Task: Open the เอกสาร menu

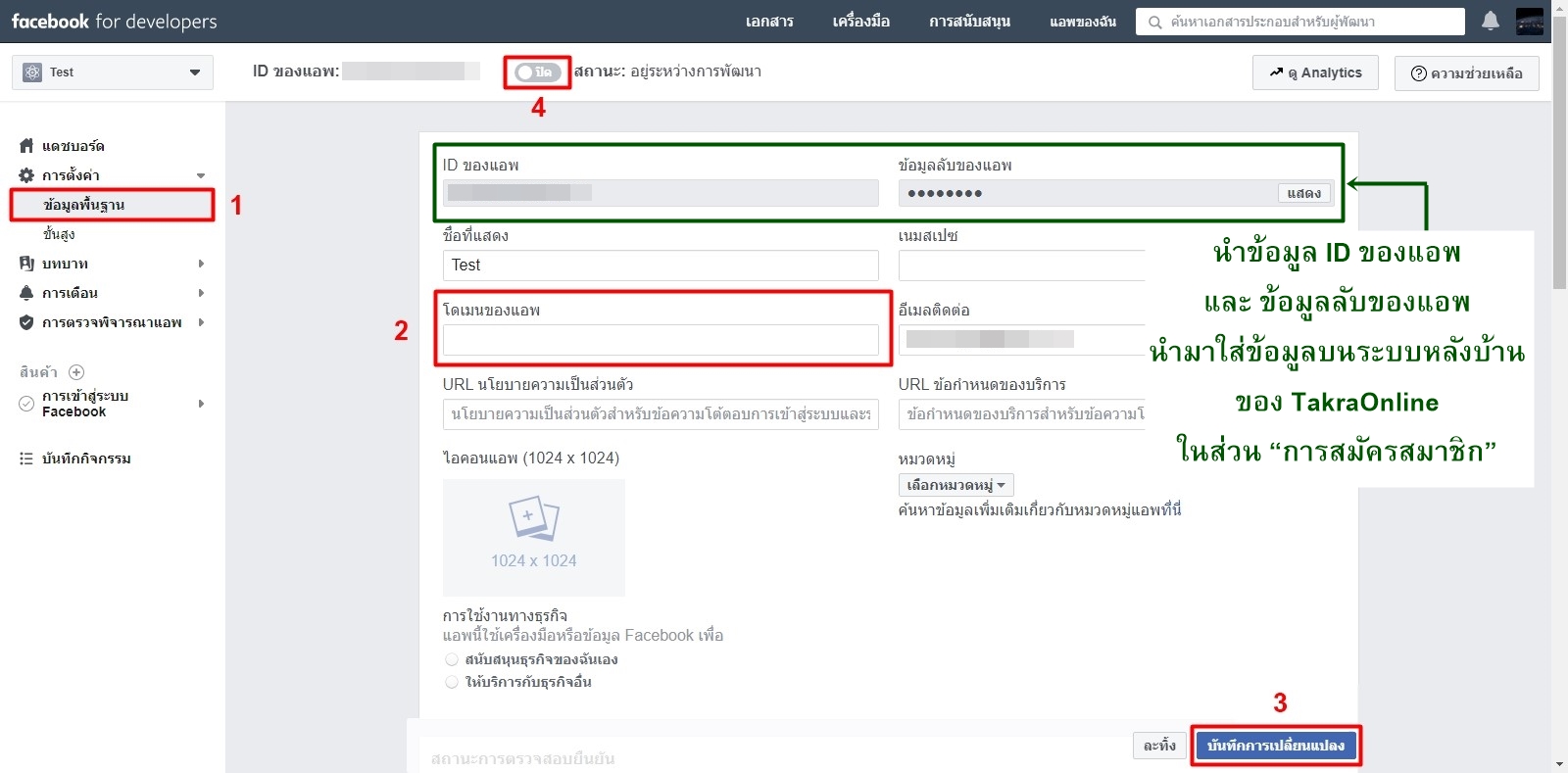Action: pos(769,22)
